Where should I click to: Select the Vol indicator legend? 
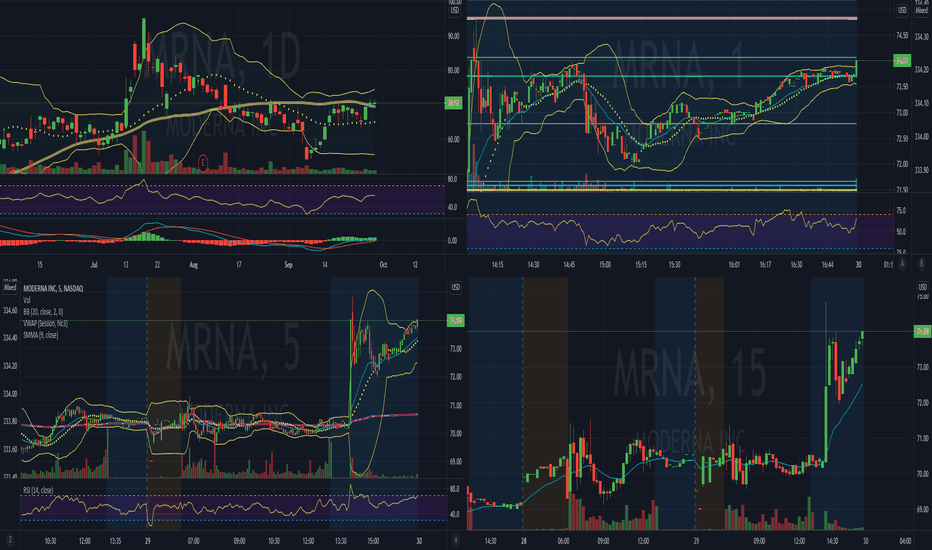tap(27, 300)
